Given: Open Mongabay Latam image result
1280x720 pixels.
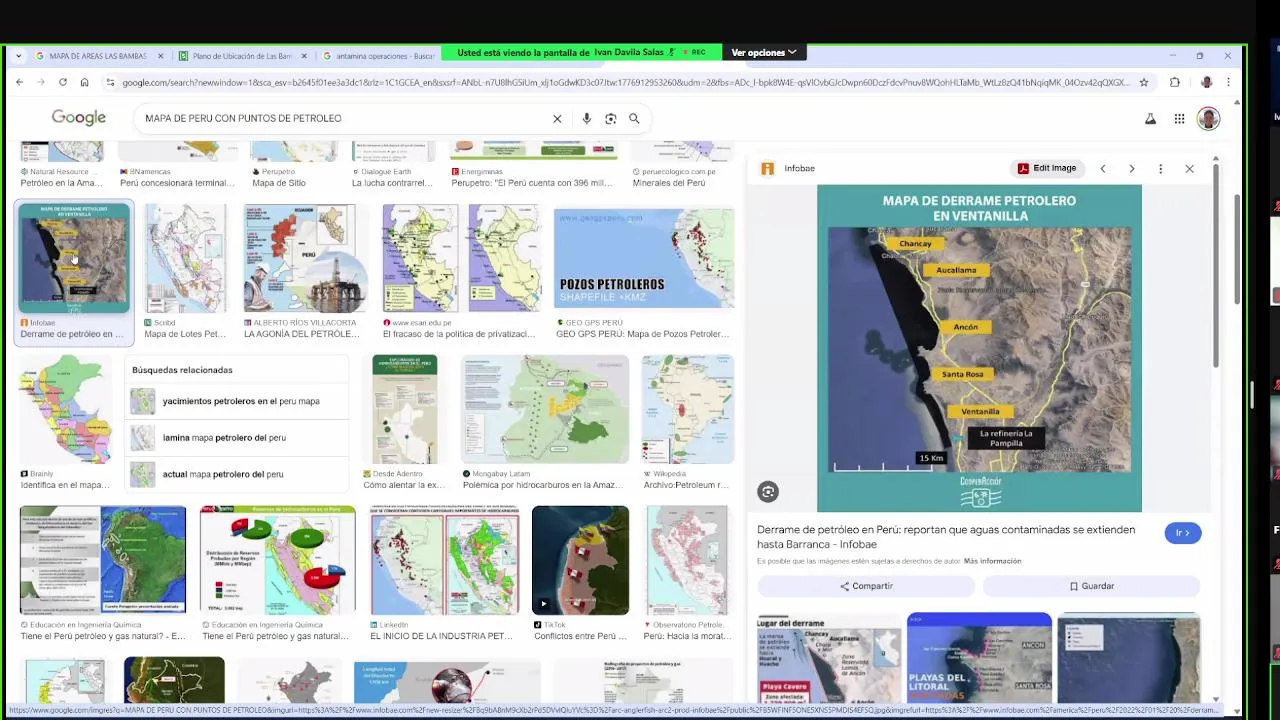Looking at the screenshot, I should tap(545, 410).
